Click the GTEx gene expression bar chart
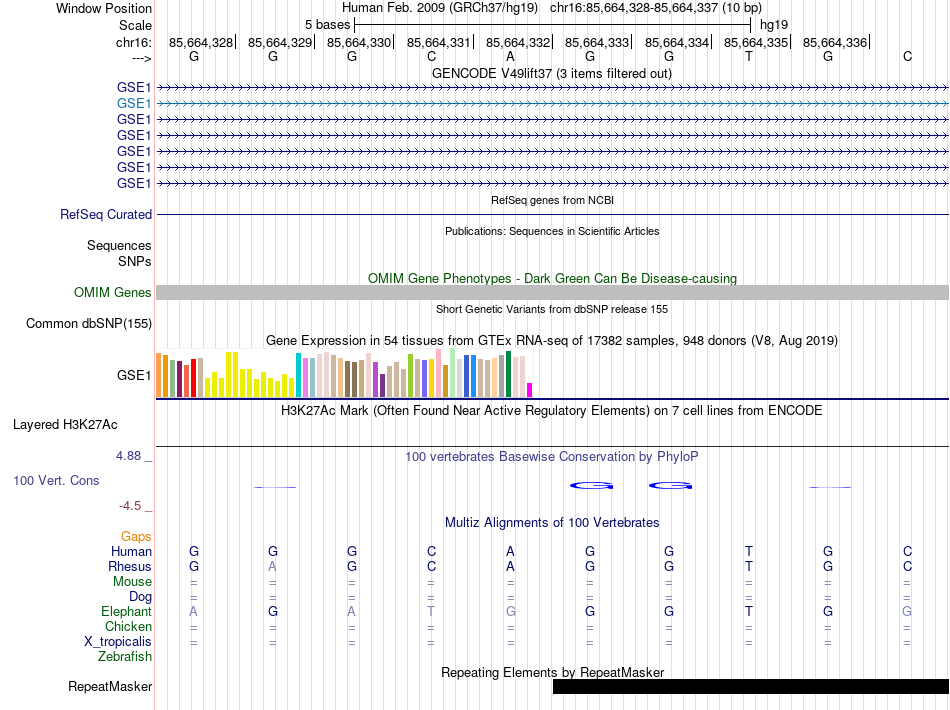The image size is (950, 710). [345, 375]
